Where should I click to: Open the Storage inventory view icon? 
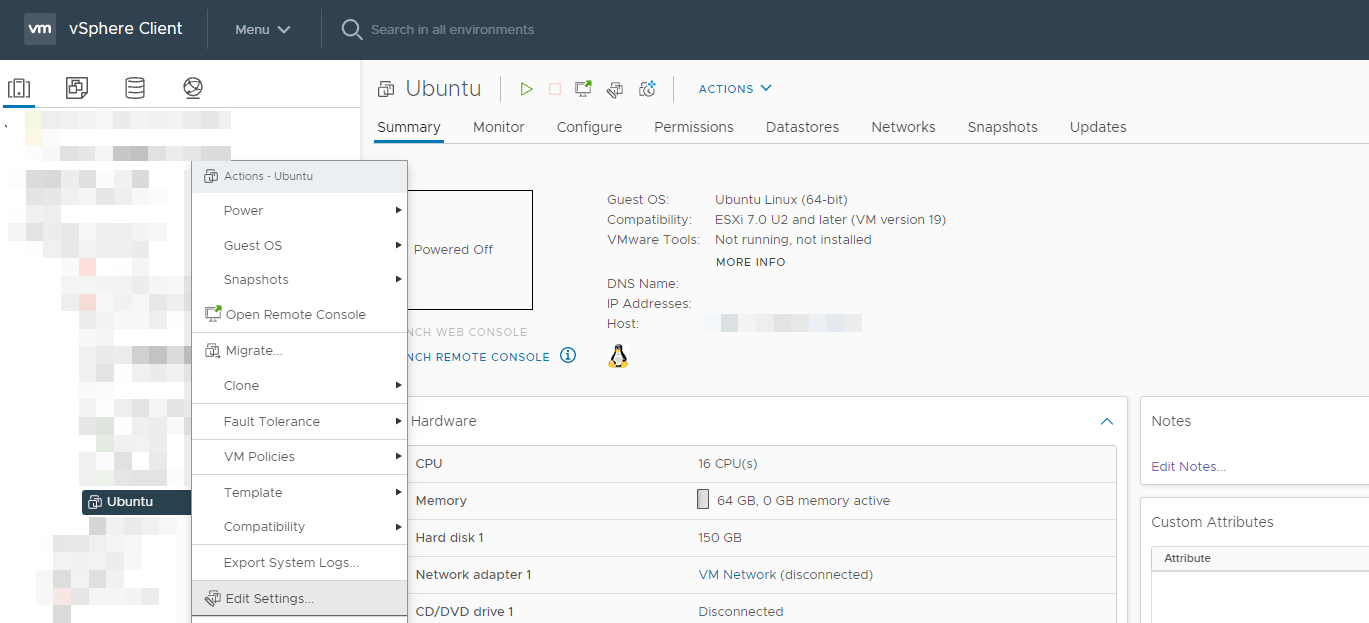tap(135, 88)
